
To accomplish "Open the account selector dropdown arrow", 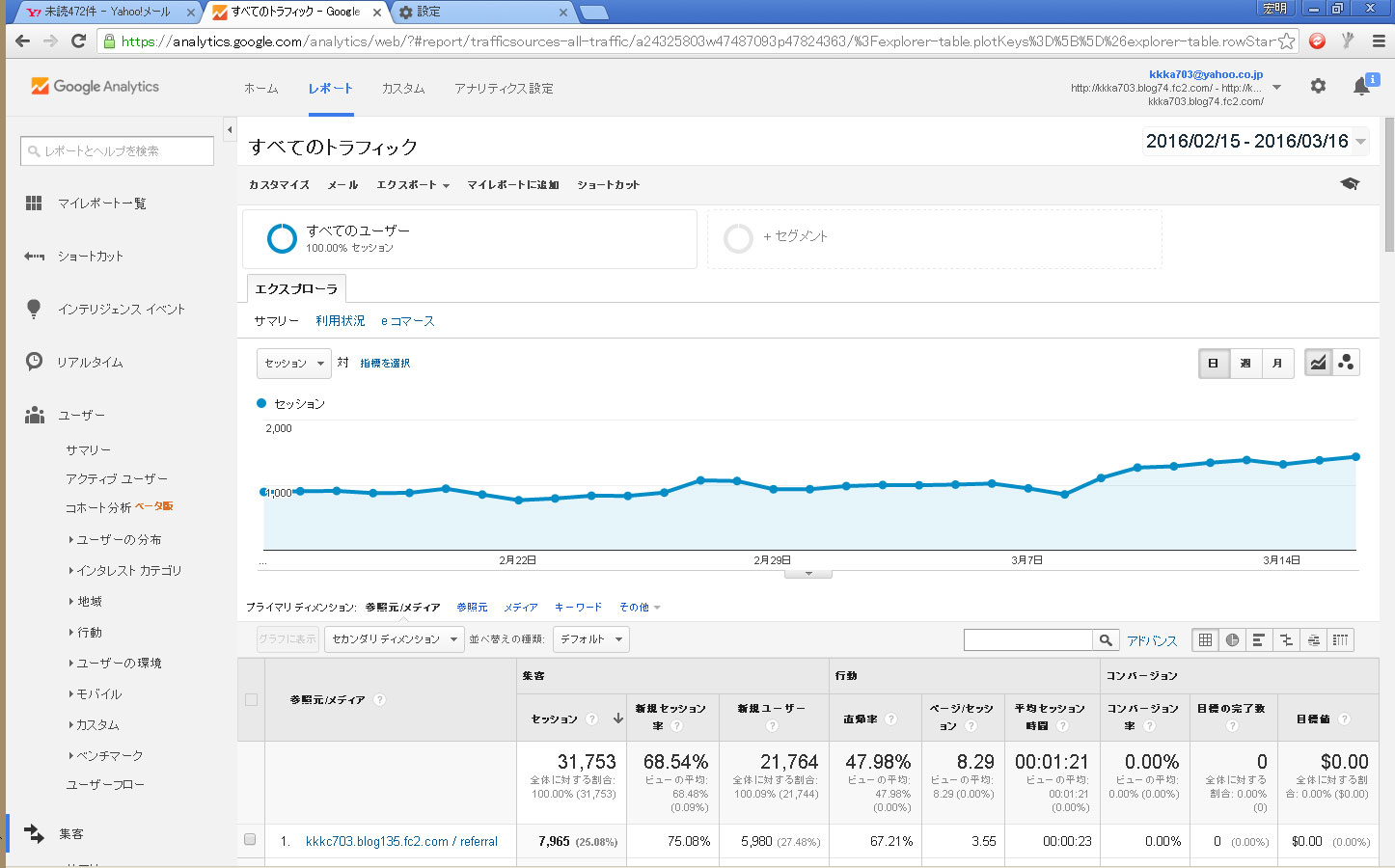I will point(1277,87).
